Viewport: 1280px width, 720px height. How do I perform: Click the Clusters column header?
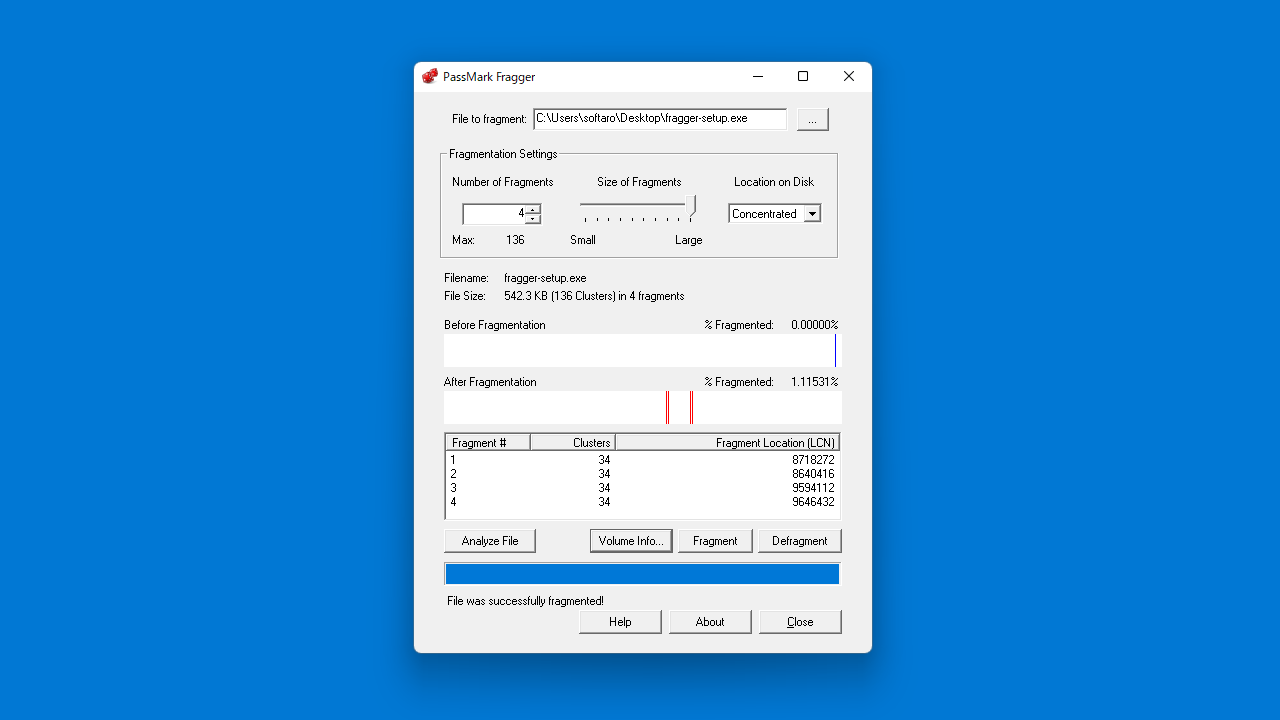click(573, 443)
